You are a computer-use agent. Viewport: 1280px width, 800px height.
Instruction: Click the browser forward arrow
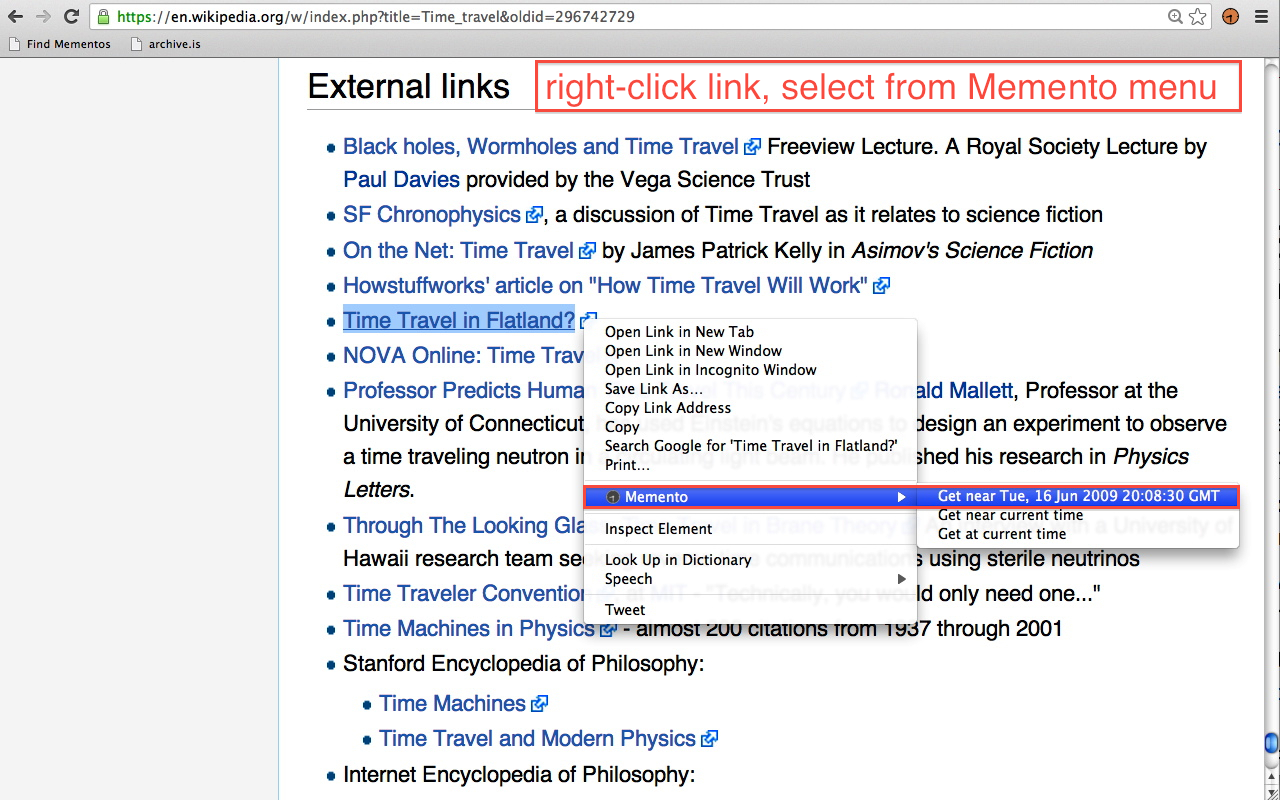[43, 17]
